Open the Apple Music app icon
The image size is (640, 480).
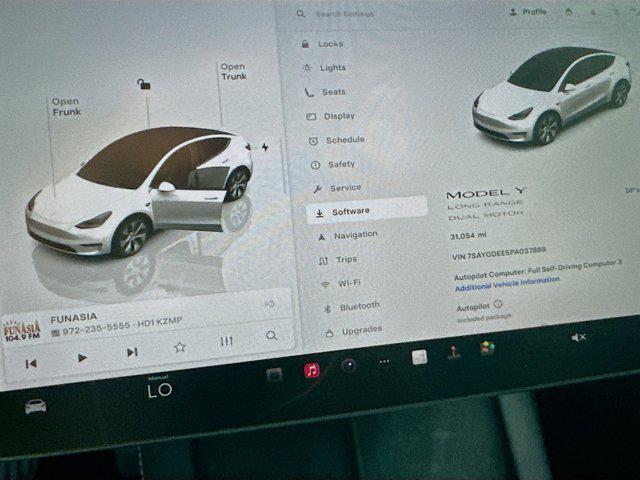[312, 371]
